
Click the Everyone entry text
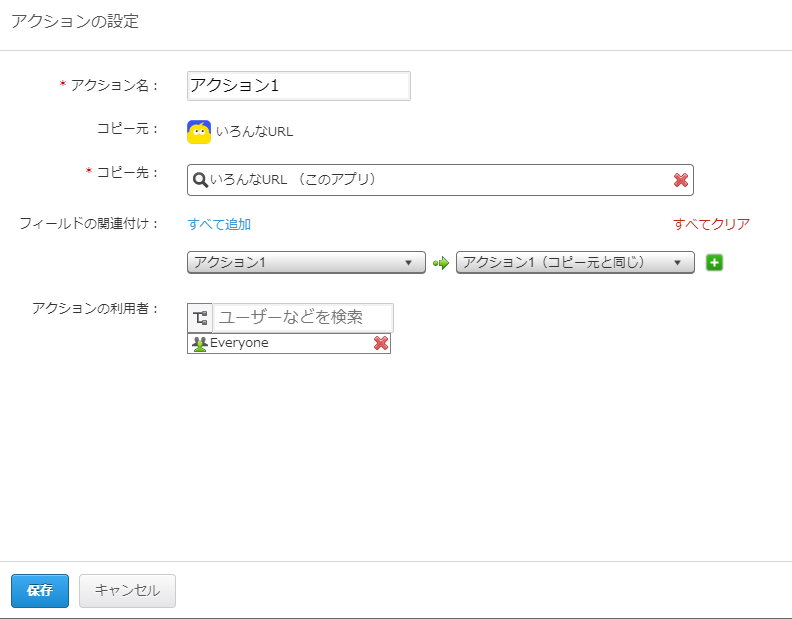click(x=239, y=343)
